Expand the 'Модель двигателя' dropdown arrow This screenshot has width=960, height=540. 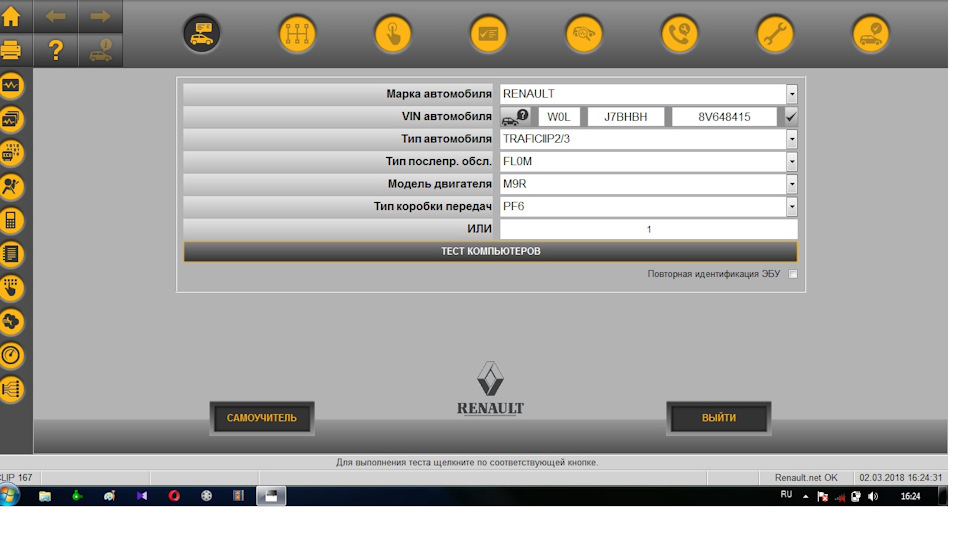coord(792,184)
